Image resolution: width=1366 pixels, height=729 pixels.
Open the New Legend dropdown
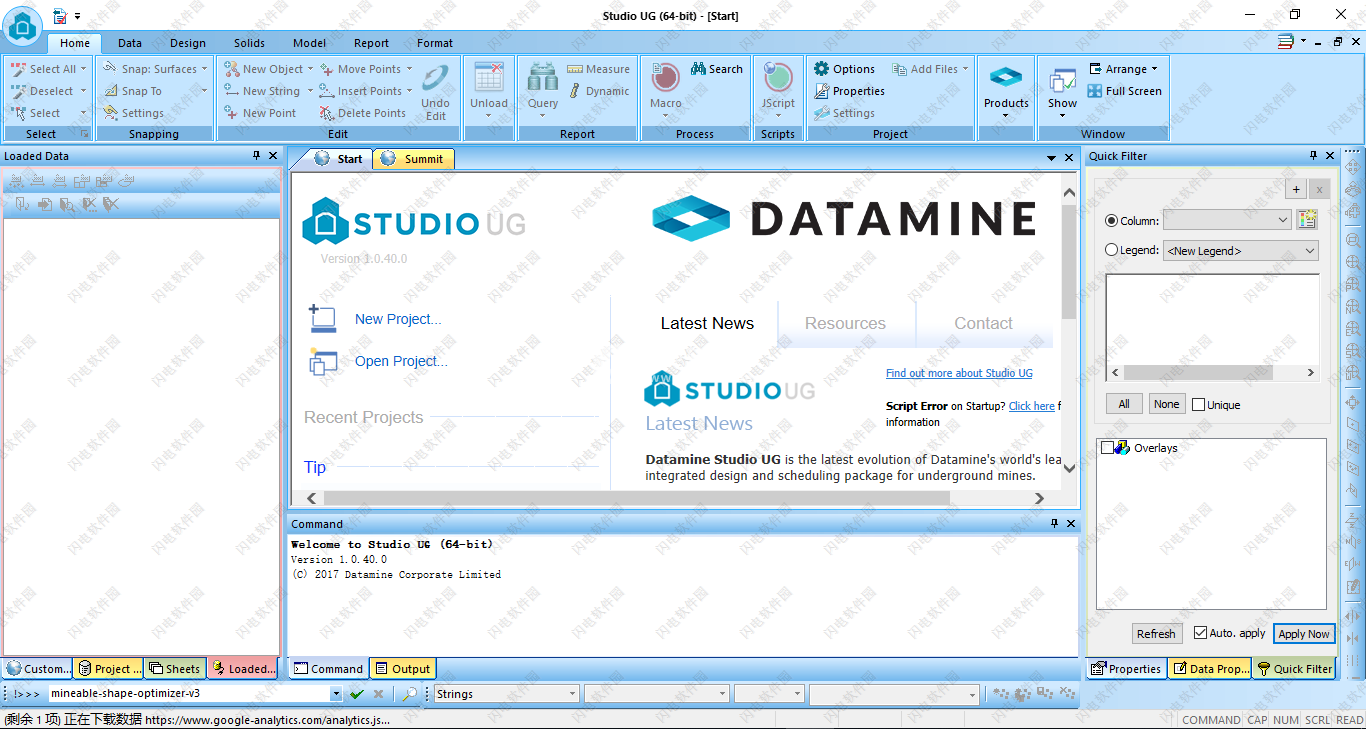[x=1241, y=250]
